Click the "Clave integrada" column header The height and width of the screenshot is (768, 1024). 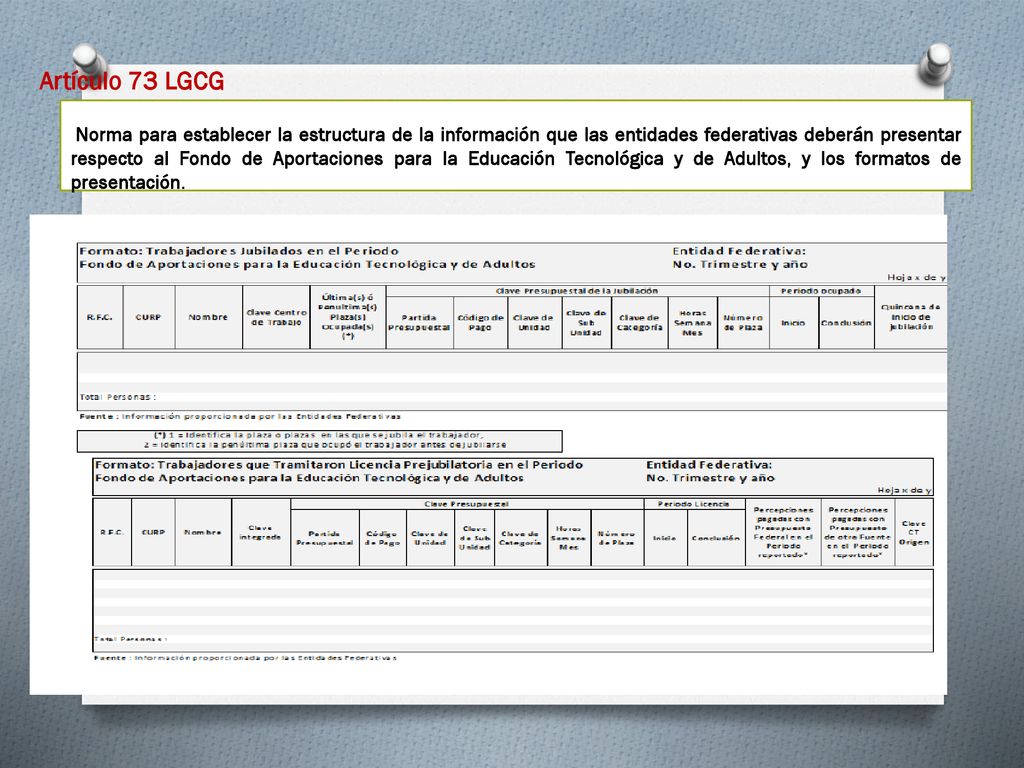coord(261,532)
